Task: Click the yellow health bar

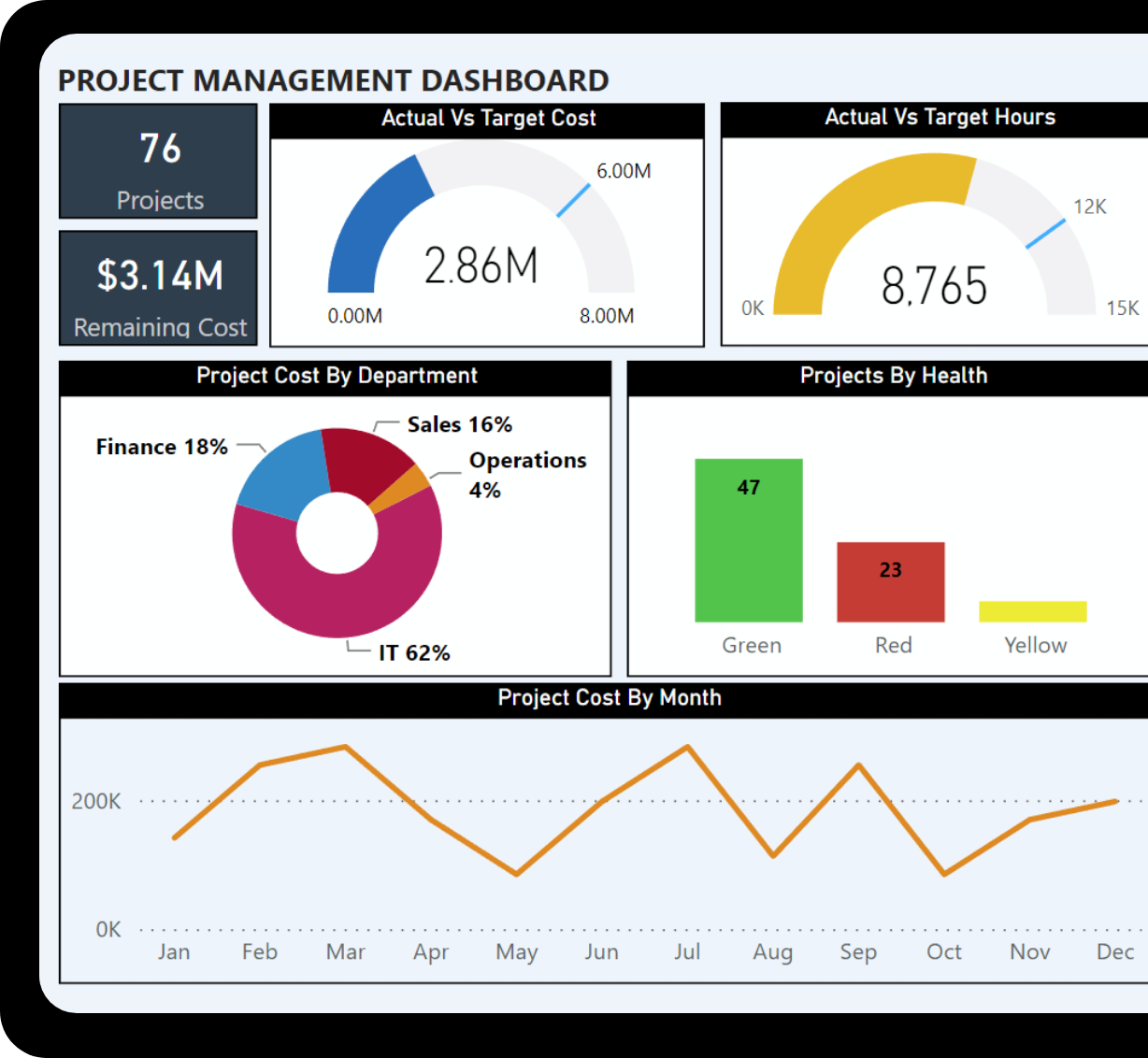Action: 1033,611
